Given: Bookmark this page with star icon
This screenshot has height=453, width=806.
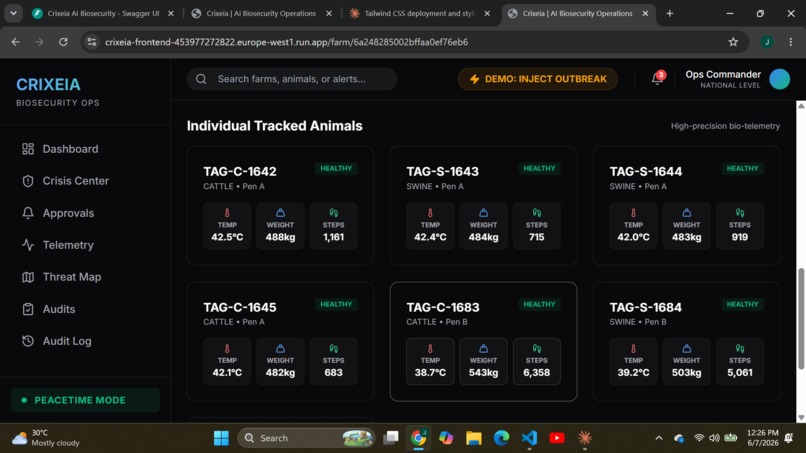Looking at the screenshot, I should pyautogui.click(x=733, y=42).
